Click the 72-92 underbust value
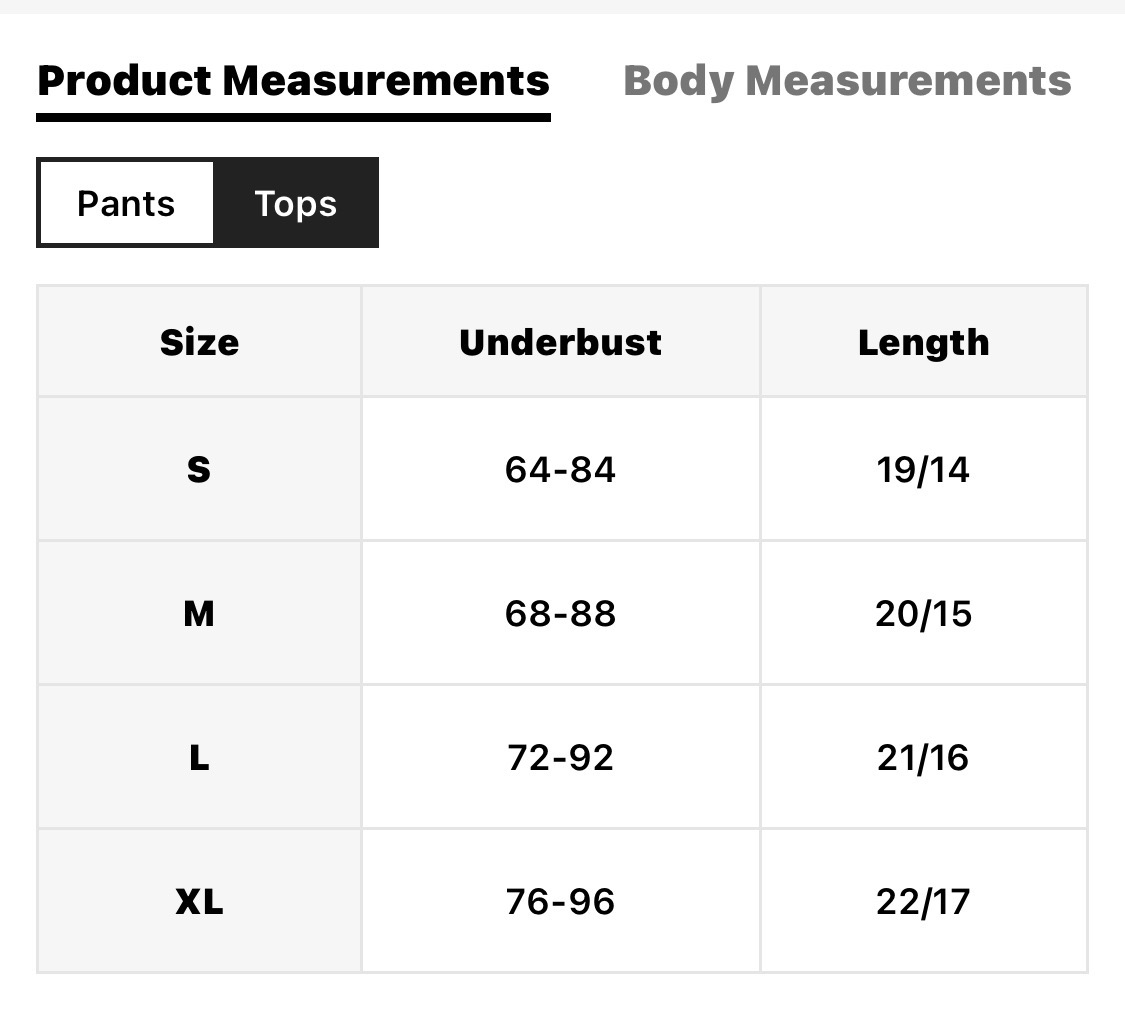 [x=560, y=757]
